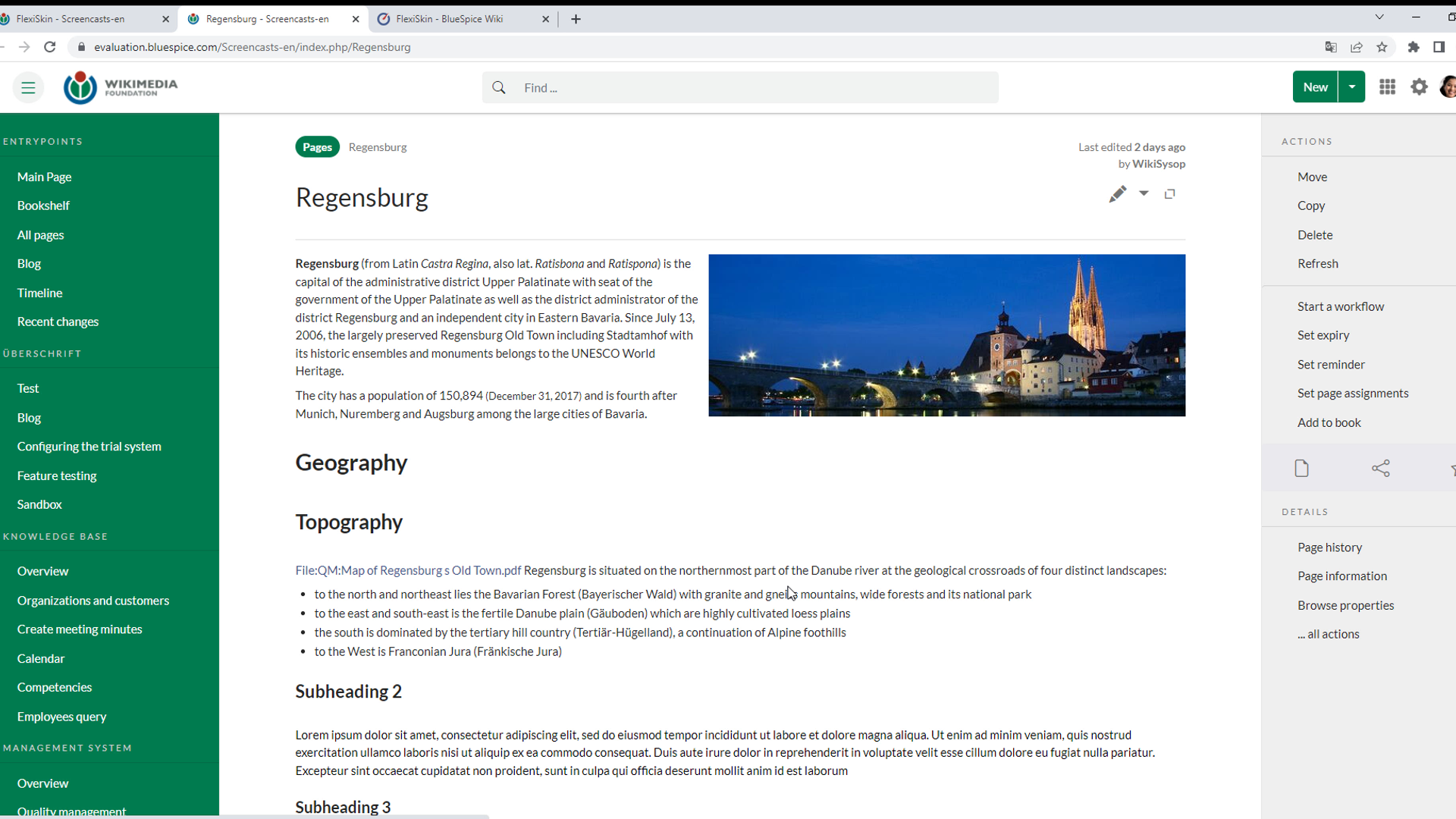Click the share page icon in address bar

pyautogui.click(x=1356, y=47)
